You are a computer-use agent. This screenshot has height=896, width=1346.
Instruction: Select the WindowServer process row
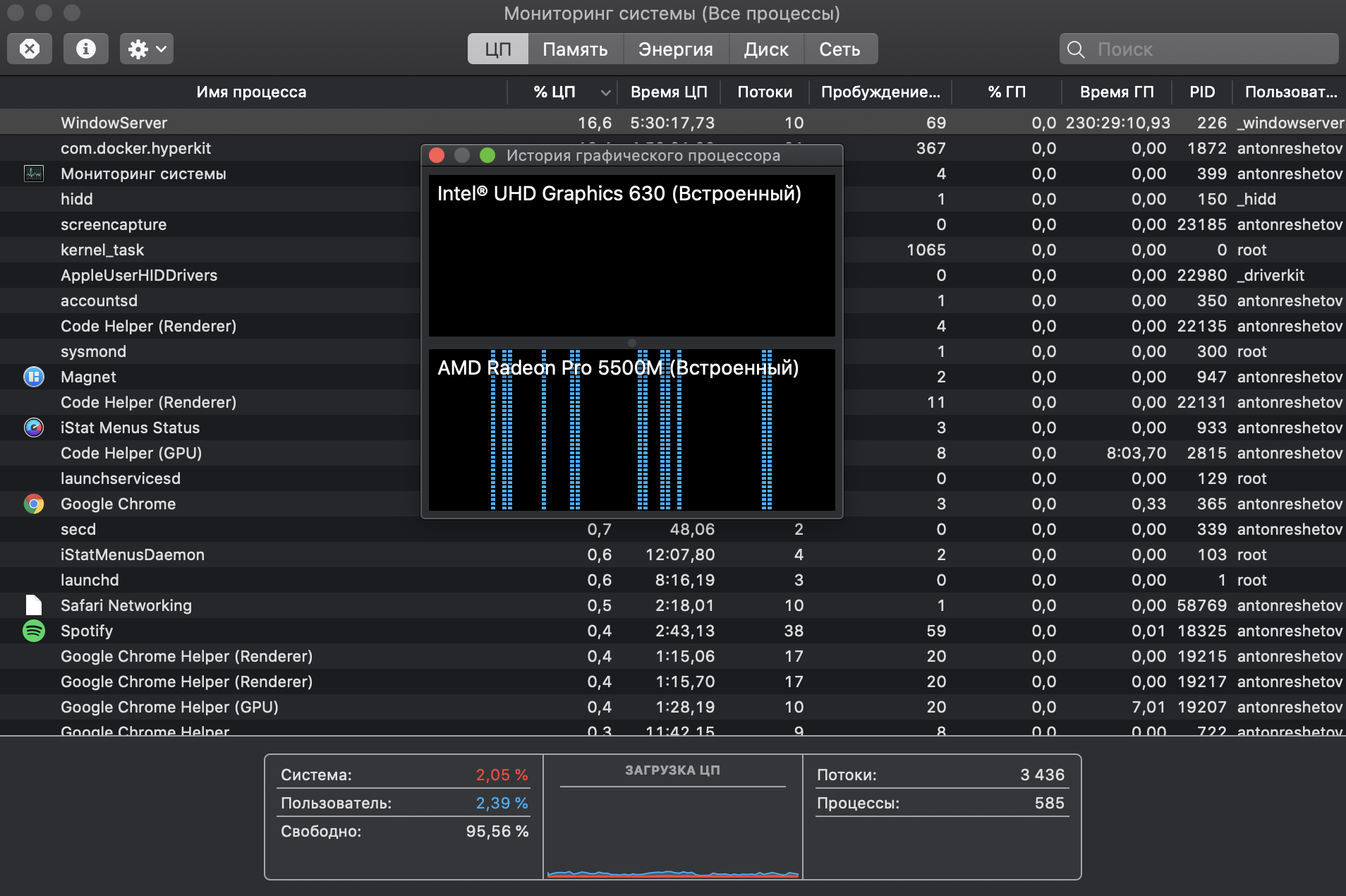(673, 123)
